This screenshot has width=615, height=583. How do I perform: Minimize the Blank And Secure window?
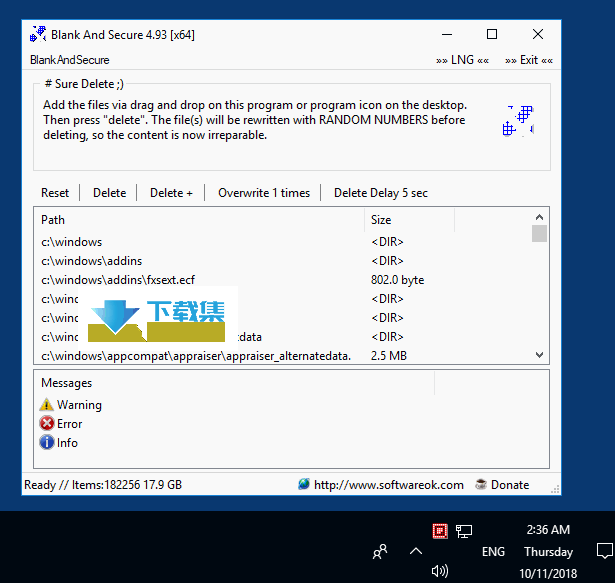tap(447, 35)
